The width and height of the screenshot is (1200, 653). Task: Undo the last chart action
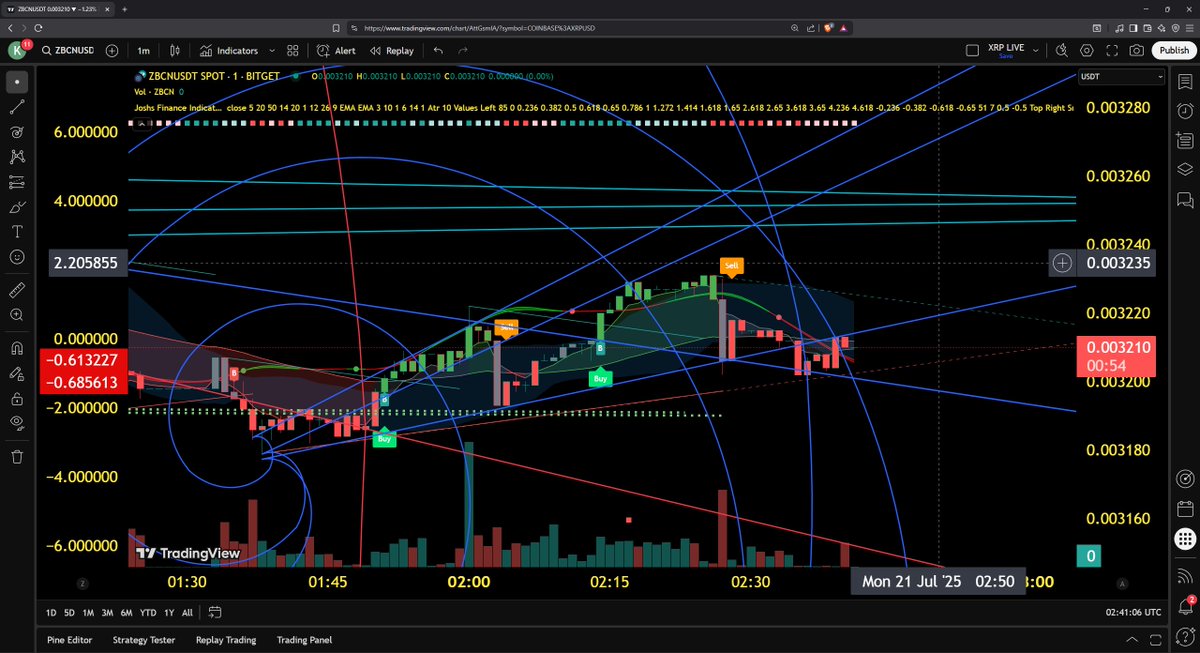point(438,50)
